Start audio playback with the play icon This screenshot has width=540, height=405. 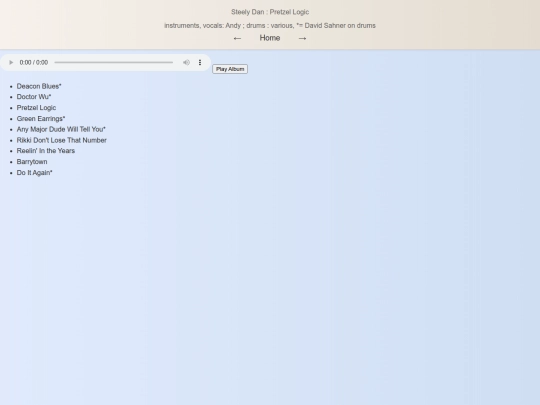(11, 62)
